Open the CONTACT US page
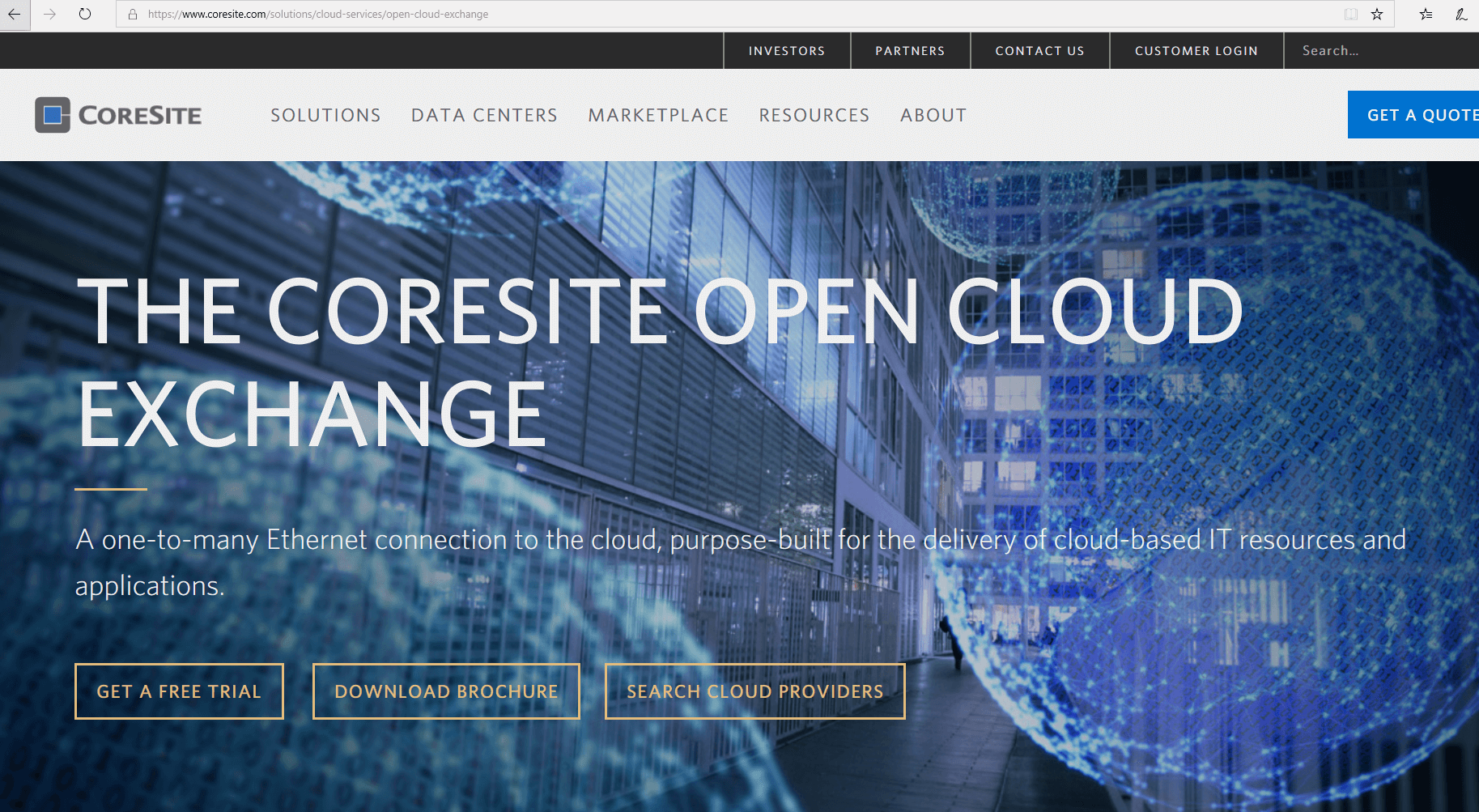 pyautogui.click(x=1039, y=50)
